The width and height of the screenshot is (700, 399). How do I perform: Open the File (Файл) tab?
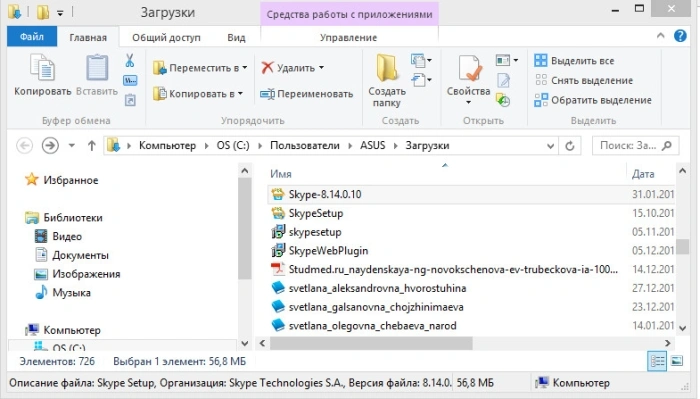click(32, 37)
